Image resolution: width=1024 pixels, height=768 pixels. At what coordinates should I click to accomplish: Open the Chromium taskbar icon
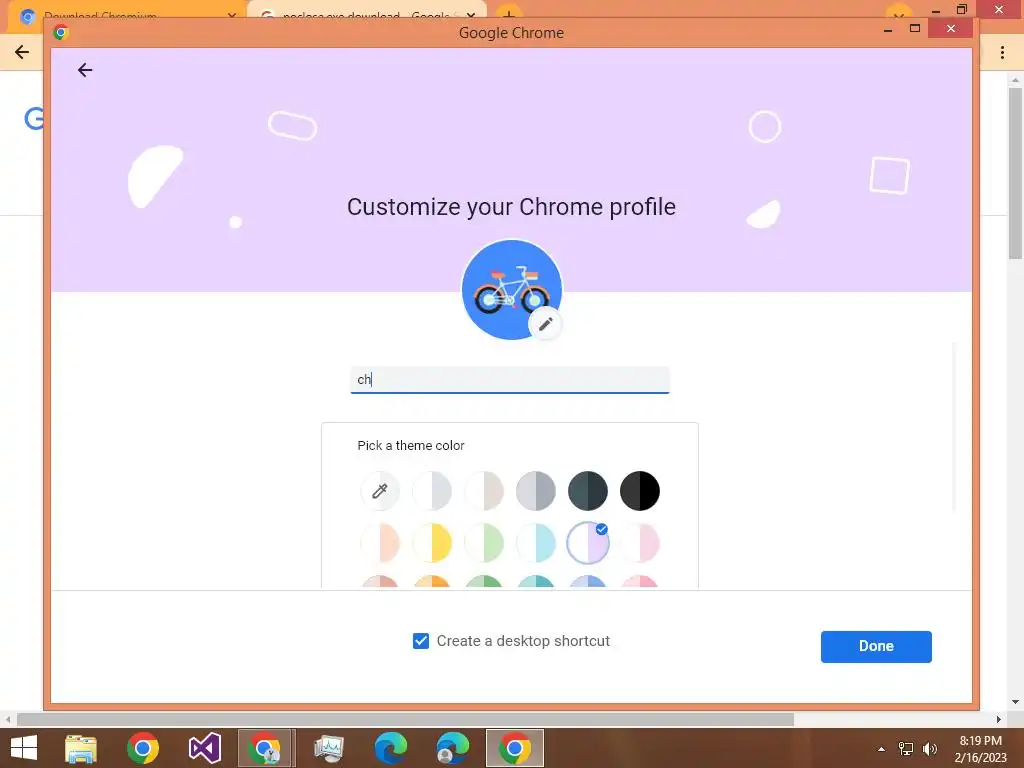(266, 748)
